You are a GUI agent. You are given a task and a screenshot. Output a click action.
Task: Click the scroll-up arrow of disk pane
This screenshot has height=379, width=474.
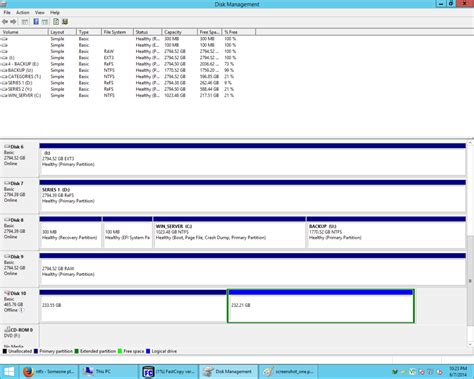(470, 143)
